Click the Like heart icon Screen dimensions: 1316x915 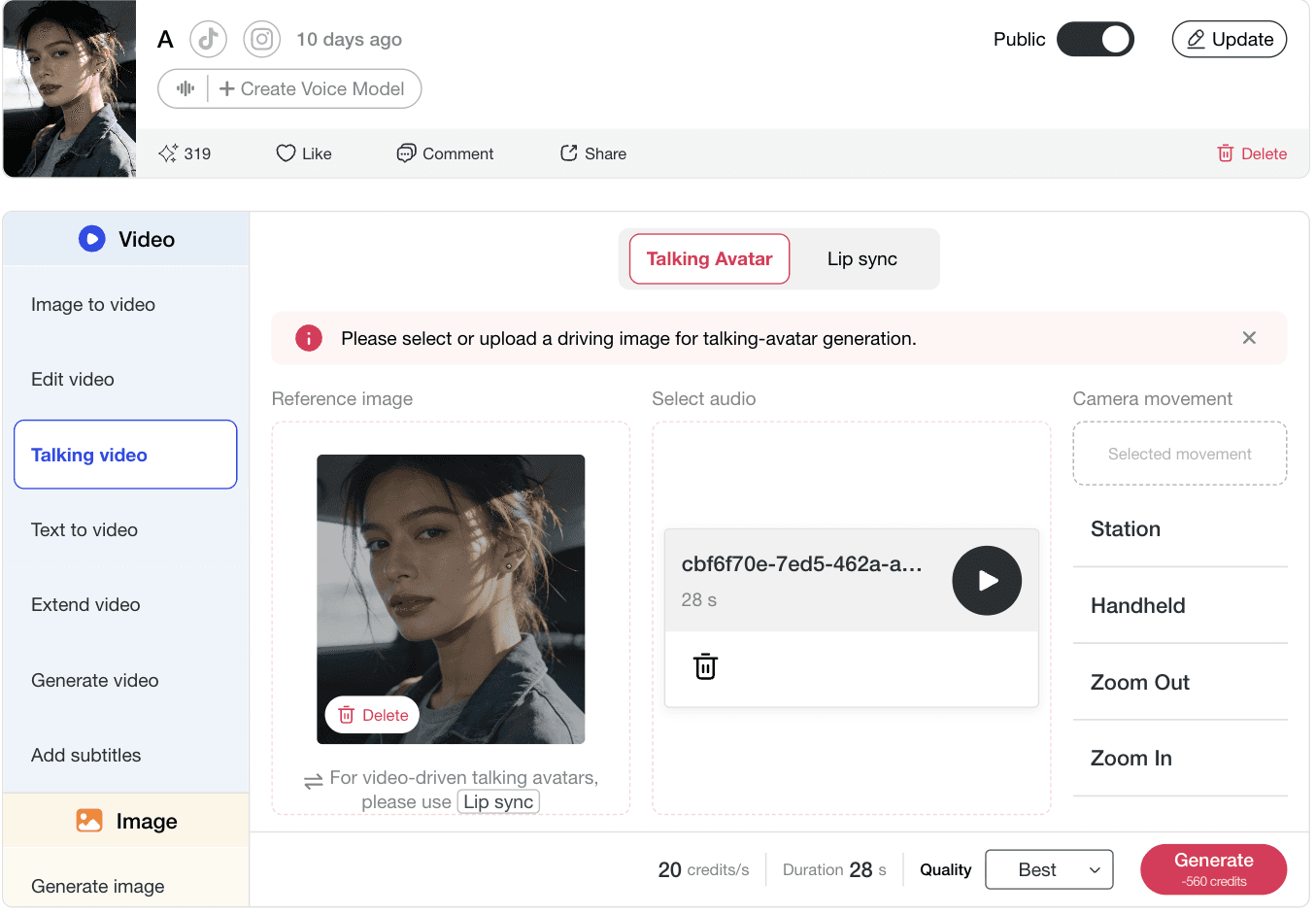(x=286, y=153)
